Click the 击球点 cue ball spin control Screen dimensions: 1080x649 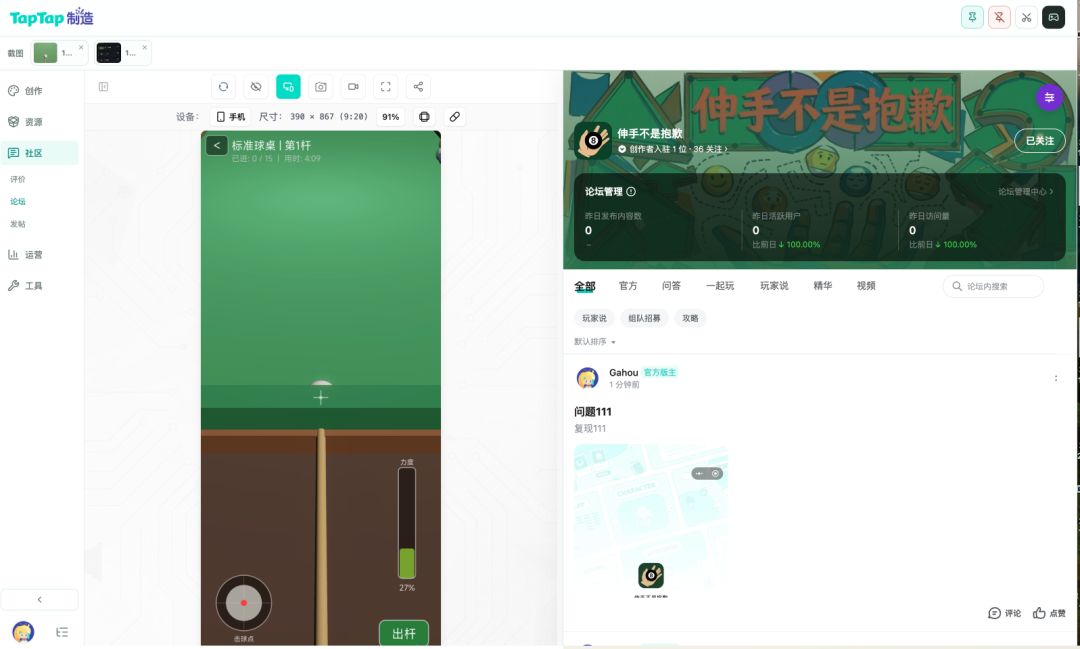[244, 603]
